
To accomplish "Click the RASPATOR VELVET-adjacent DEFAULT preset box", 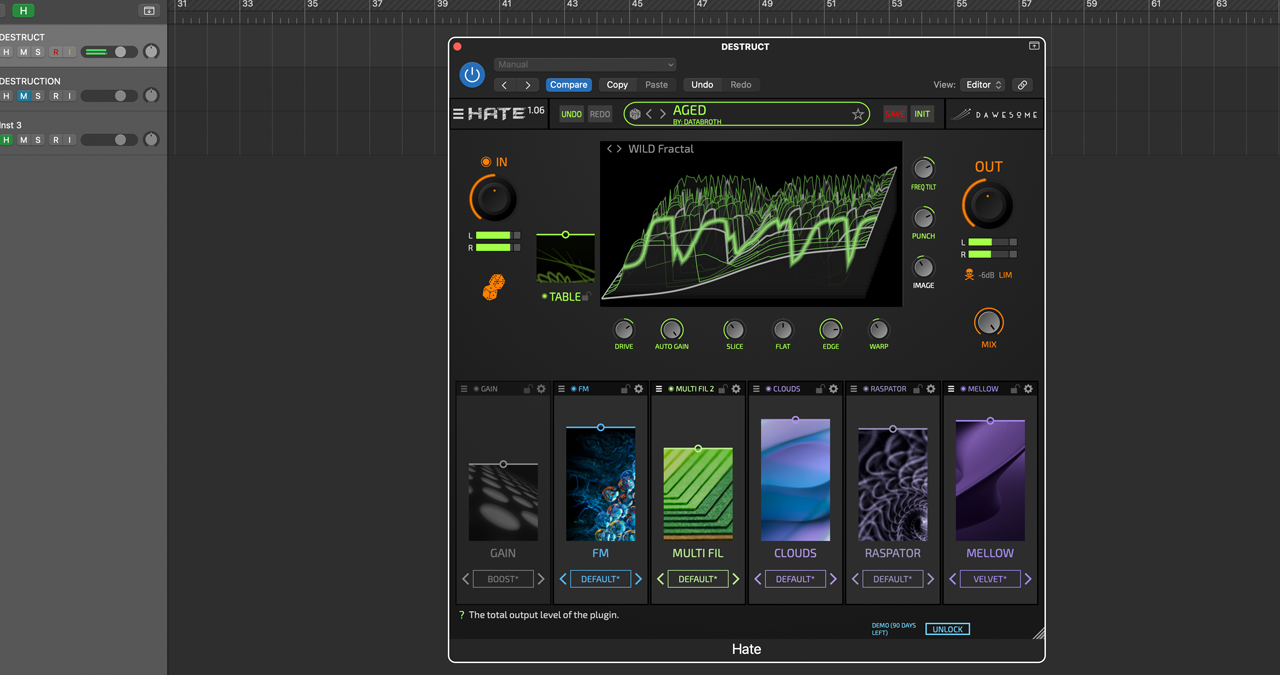I will (893, 579).
